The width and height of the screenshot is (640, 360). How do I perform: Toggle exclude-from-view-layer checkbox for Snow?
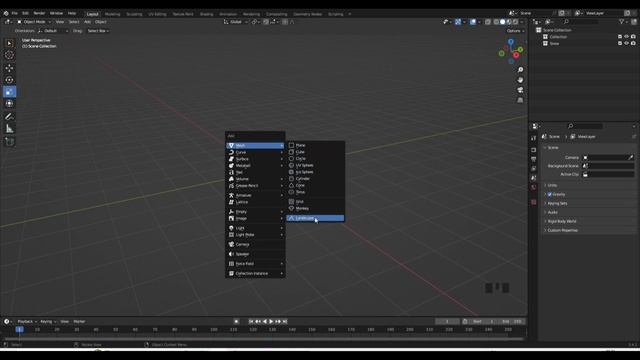tap(620, 43)
